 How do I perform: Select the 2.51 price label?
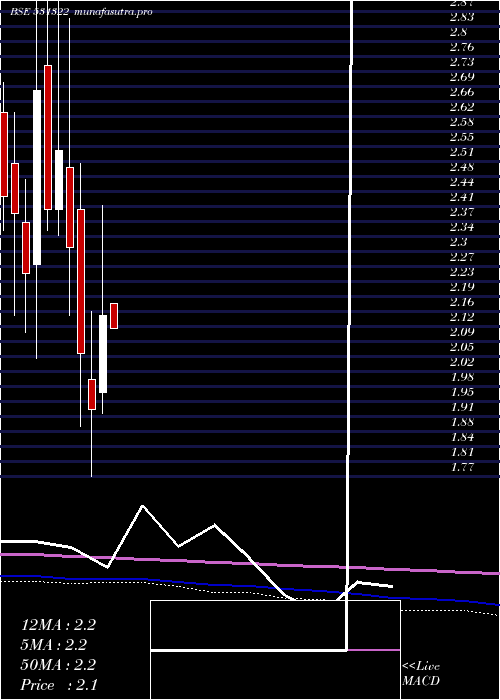(x=461, y=152)
